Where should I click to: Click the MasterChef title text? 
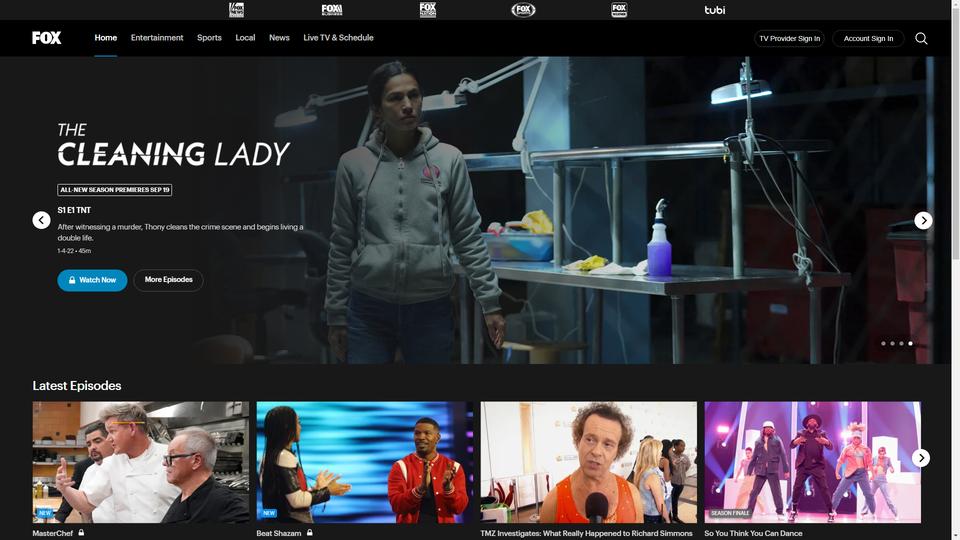(x=53, y=533)
